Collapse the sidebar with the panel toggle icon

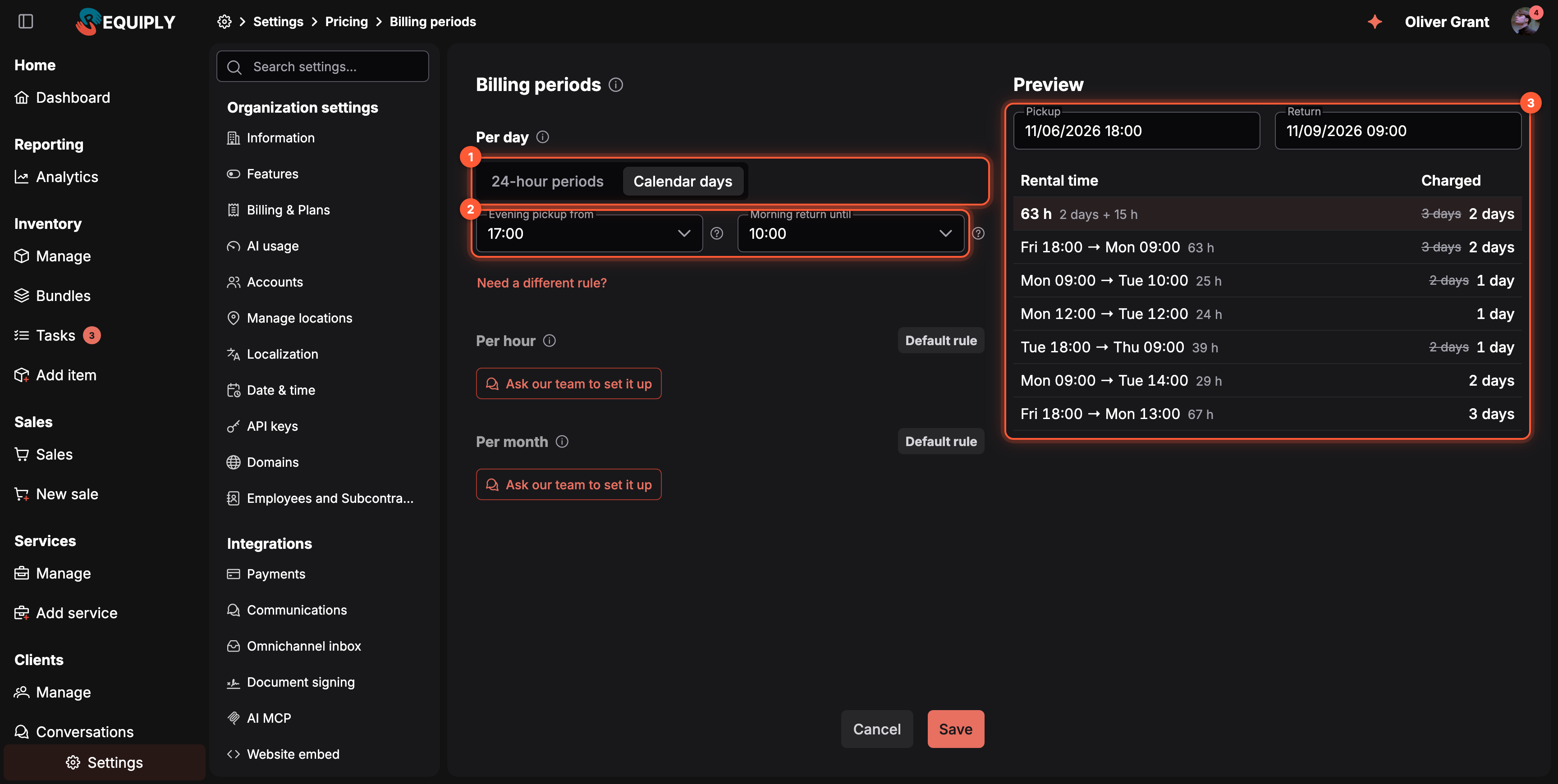[x=25, y=22]
